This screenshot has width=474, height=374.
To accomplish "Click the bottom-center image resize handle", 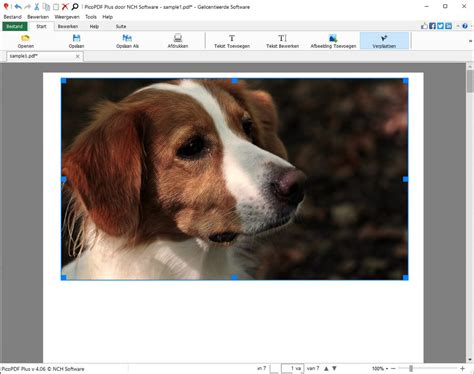I will [x=234, y=278].
